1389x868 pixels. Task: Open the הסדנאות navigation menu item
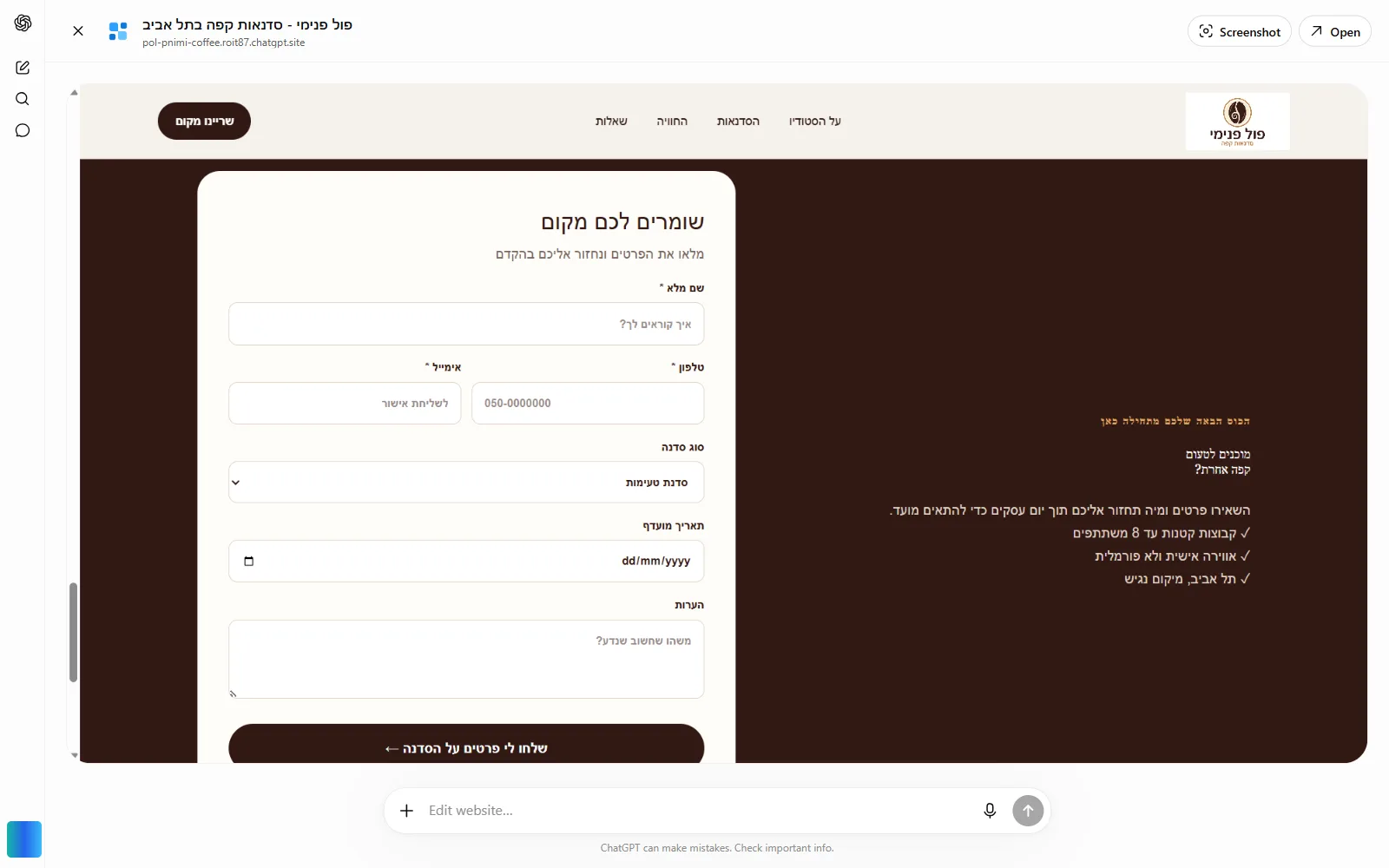coord(738,122)
